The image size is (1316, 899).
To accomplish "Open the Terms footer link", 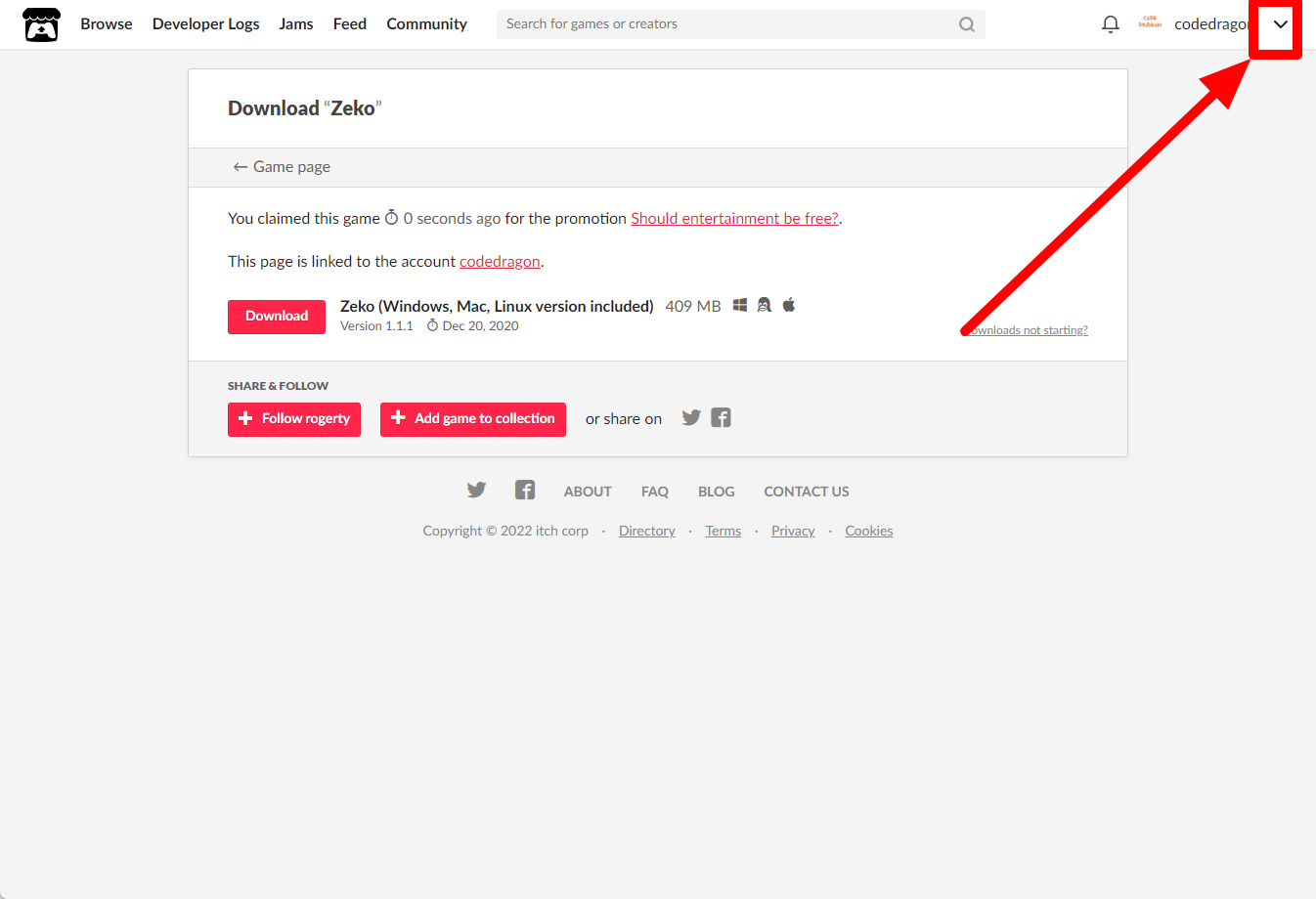I will [x=724, y=531].
